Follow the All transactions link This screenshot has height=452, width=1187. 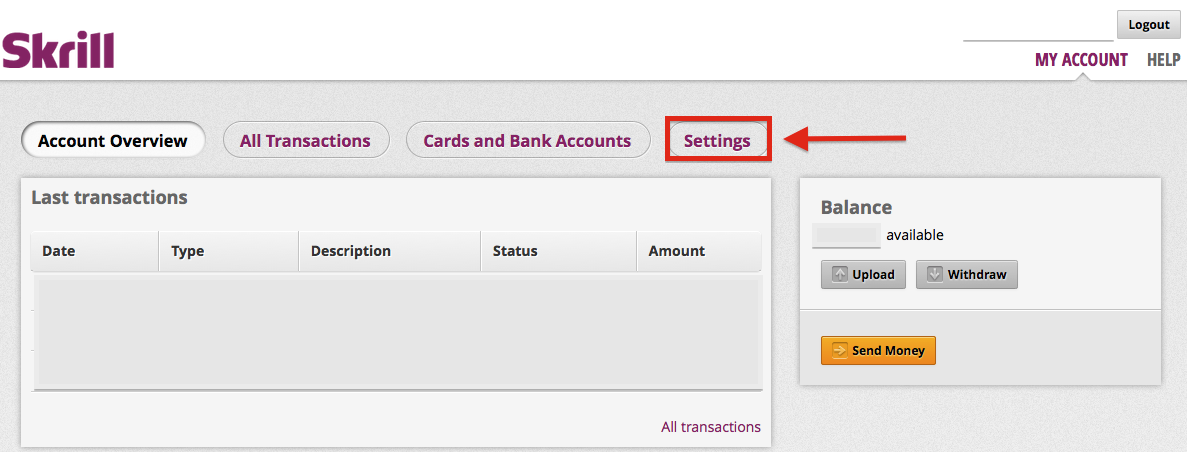[x=711, y=427]
